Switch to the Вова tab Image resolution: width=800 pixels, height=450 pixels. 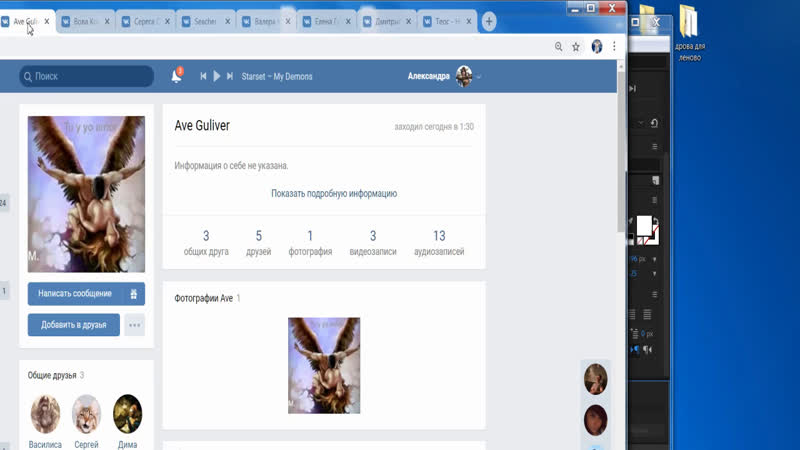pos(85,21)
